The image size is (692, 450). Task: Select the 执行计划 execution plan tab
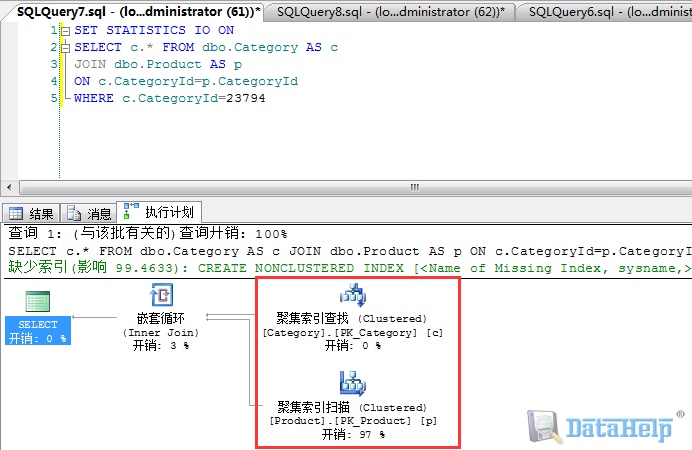[159, 212]
